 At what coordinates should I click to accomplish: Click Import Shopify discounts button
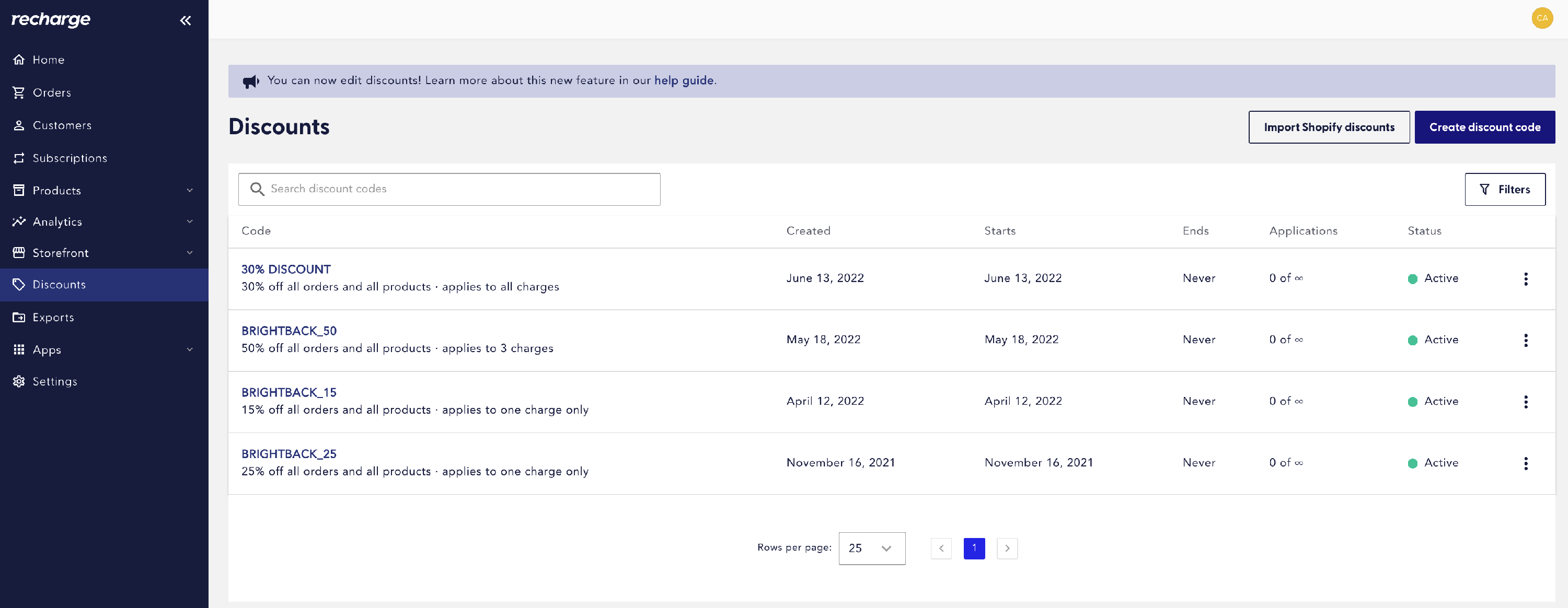1328,127
